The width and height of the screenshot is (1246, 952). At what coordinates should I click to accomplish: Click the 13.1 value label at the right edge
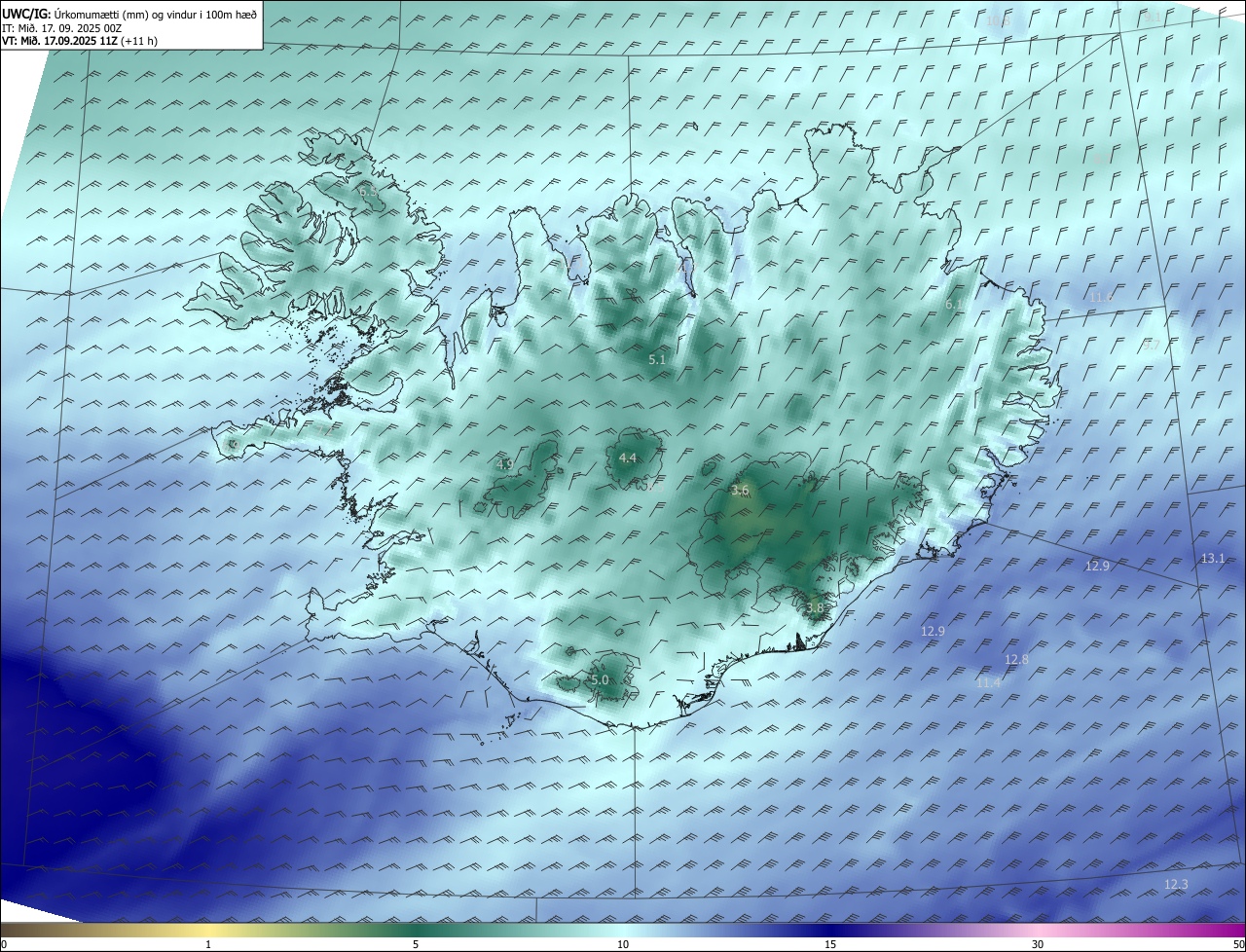(1213, 558)
